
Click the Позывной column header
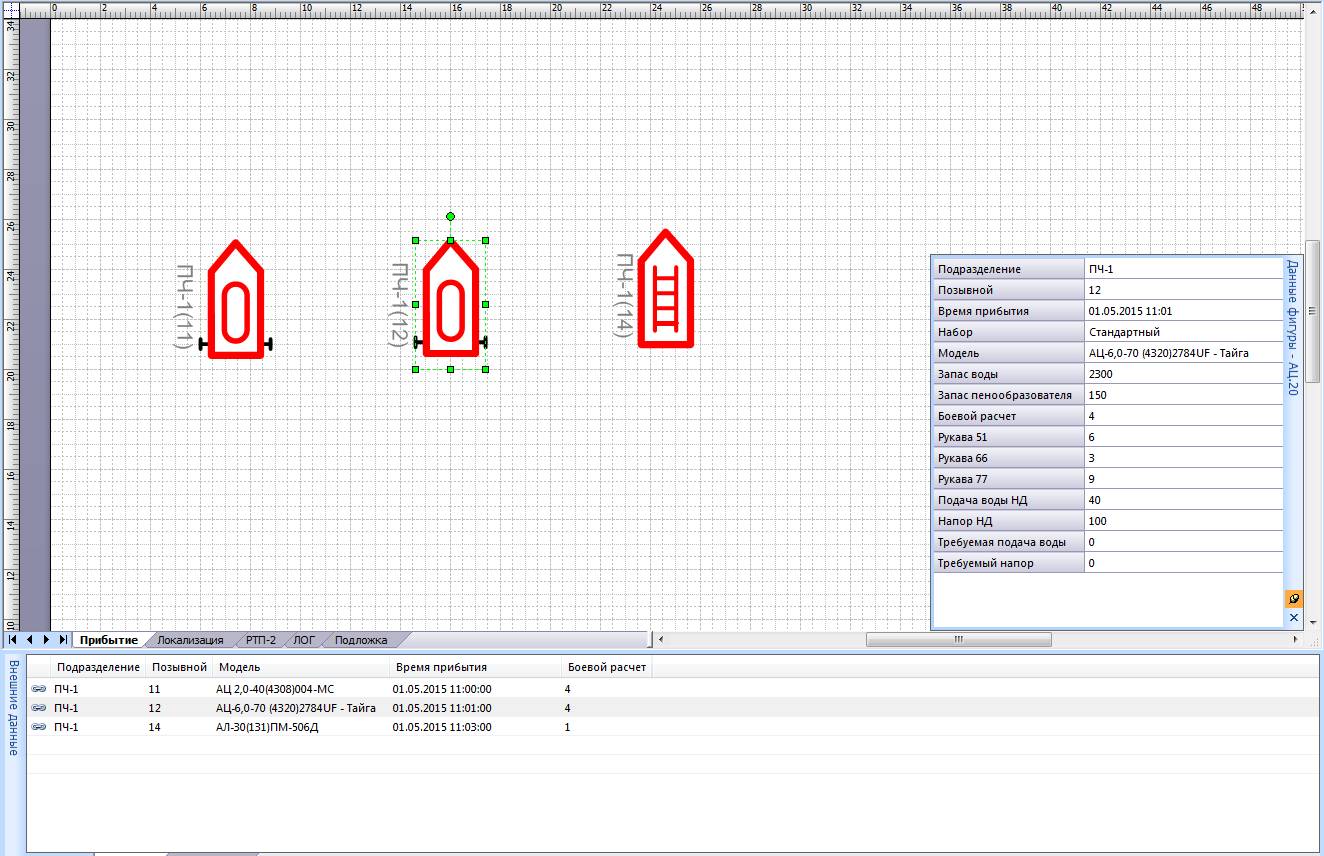[x=179, y=667]
